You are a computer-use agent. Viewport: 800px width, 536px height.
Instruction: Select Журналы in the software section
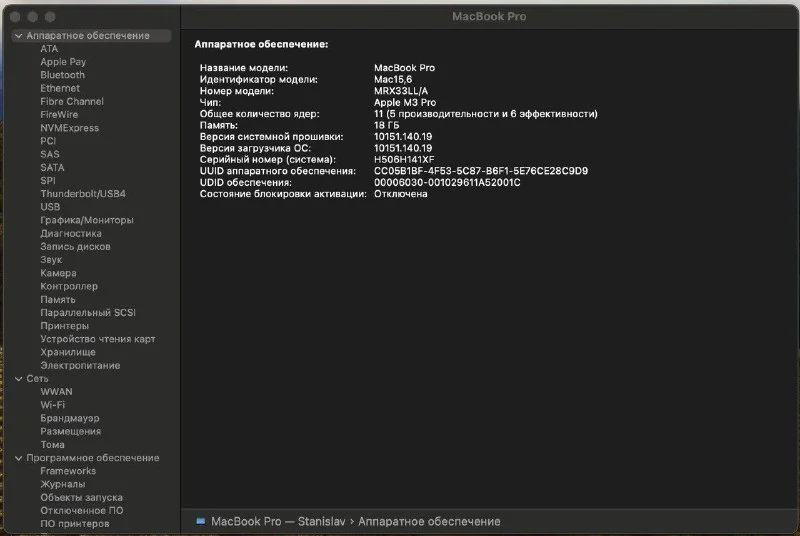click(x=62, y=484)
